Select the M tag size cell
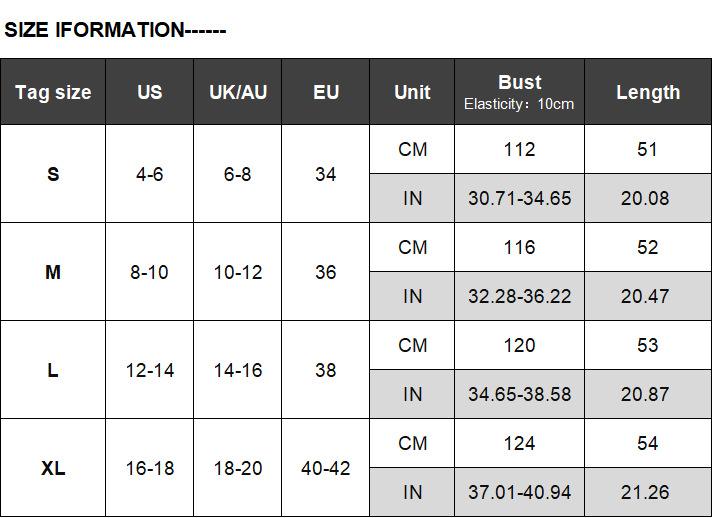713x518 pixels. [x=53, y=272]
